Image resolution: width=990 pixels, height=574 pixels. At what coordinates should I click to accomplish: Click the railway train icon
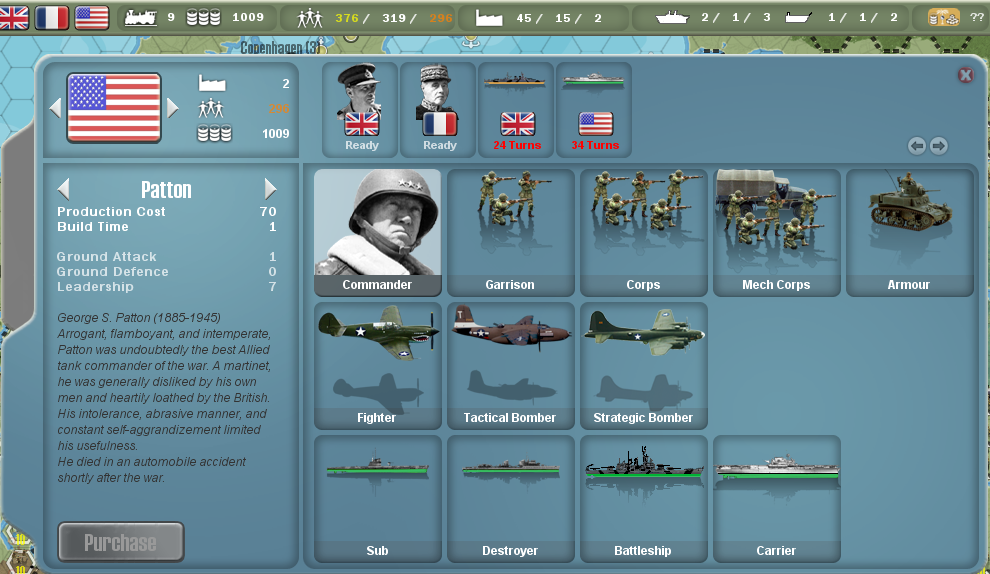pos(141,18)
